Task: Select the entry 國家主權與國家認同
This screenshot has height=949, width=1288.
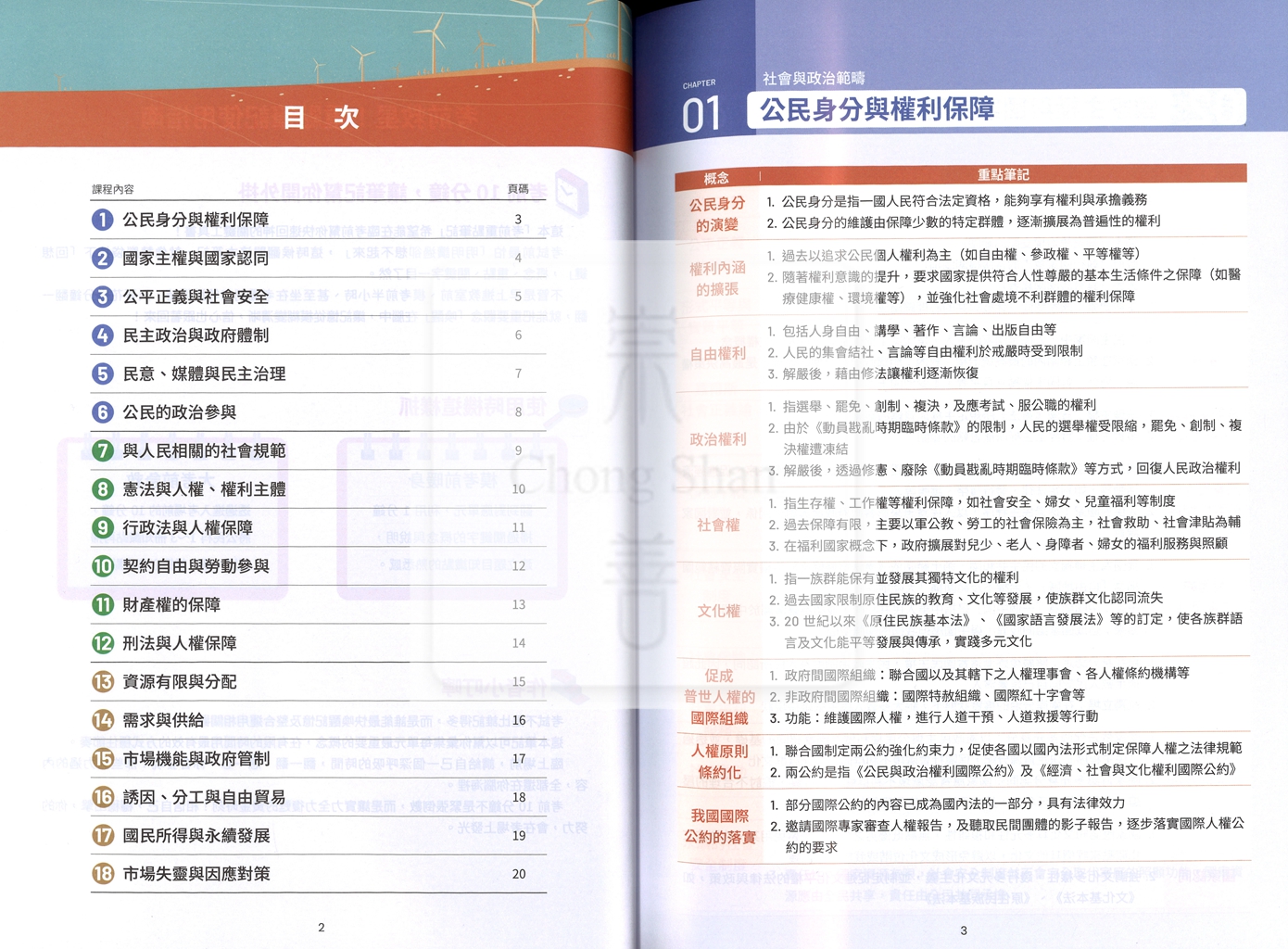Action: point(196,259)
